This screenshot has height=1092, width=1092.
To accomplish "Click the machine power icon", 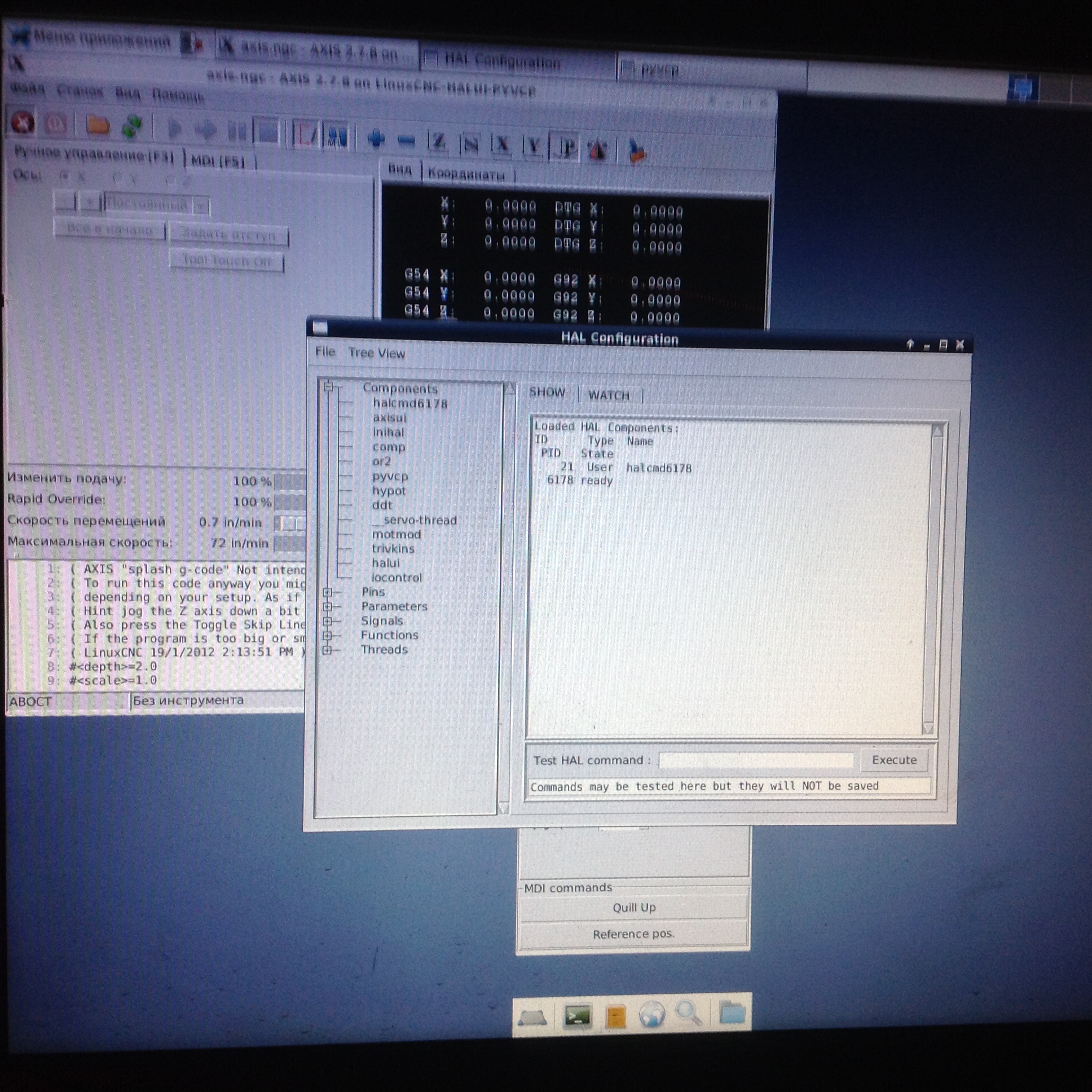I will (55, 123).
